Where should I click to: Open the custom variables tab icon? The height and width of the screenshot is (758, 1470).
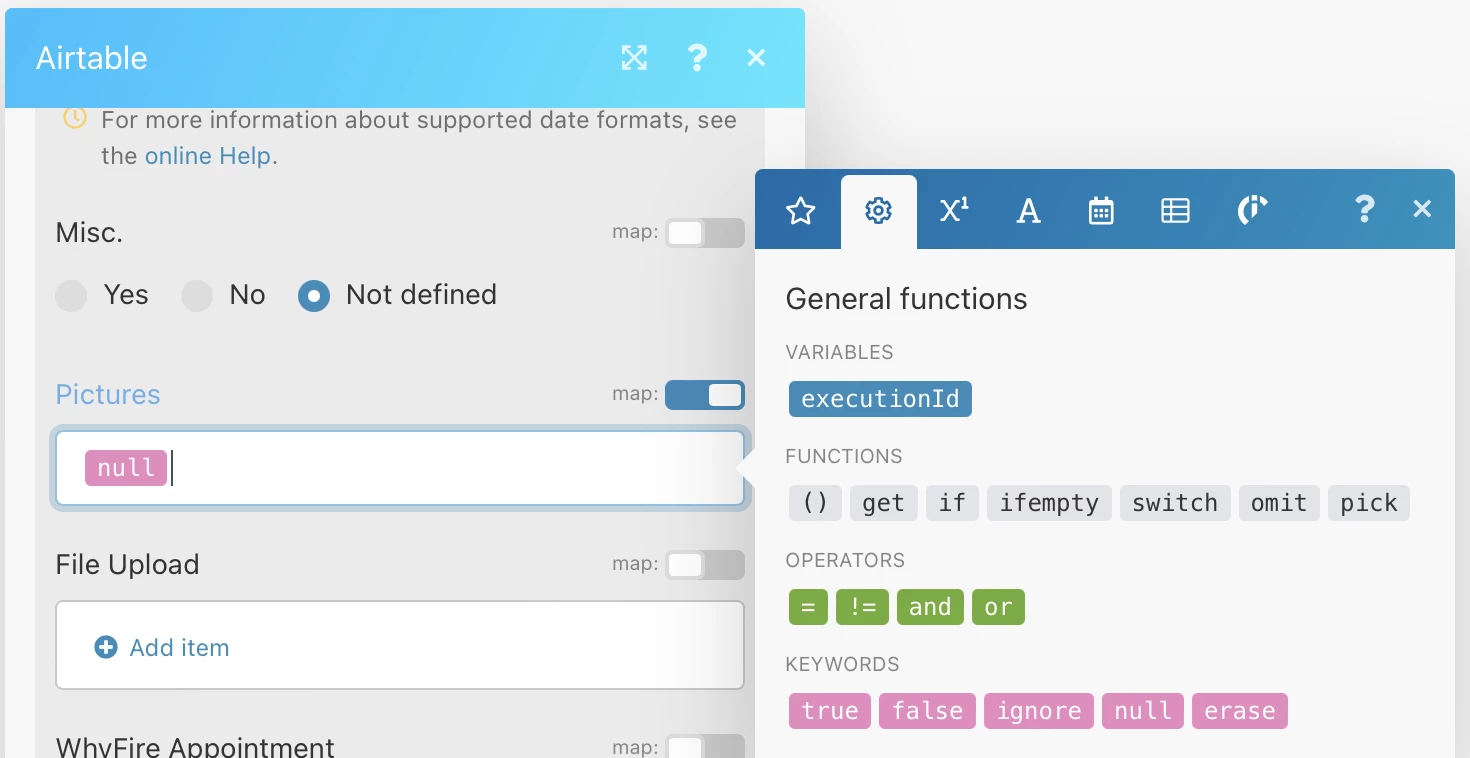click(1252, 210)
